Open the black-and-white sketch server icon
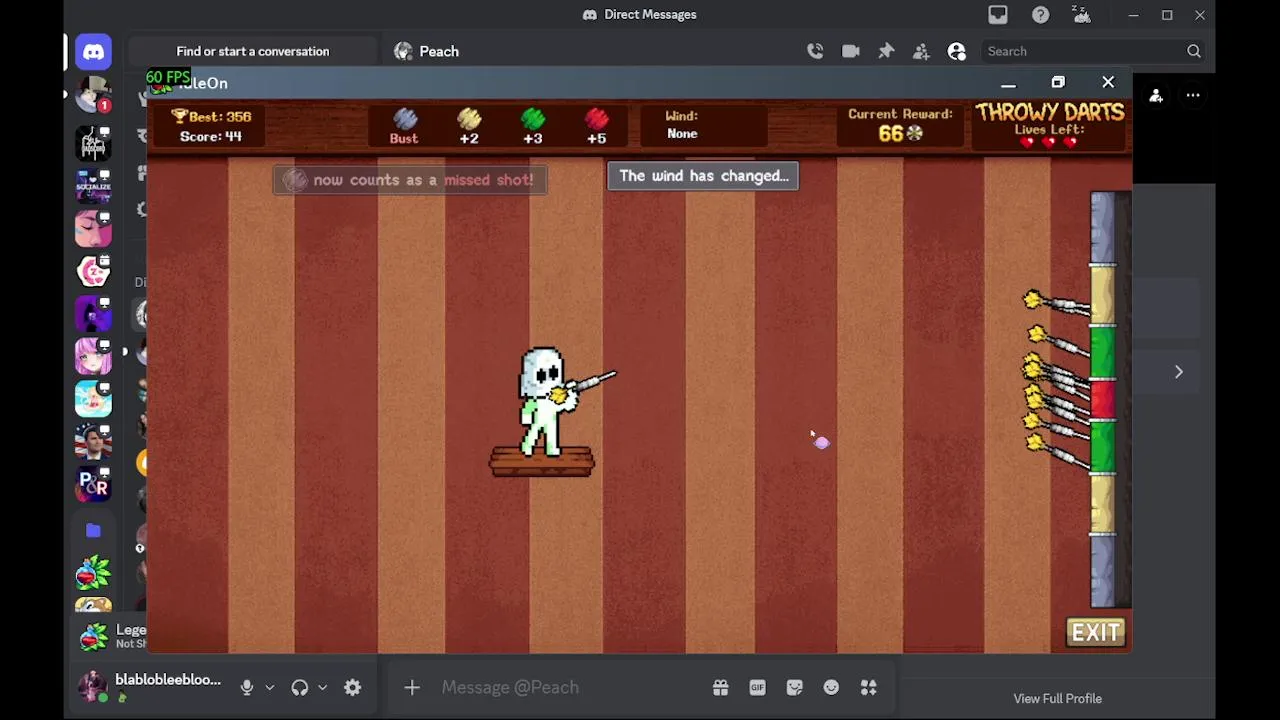1280x720 pixels. (x=93, y=143)
